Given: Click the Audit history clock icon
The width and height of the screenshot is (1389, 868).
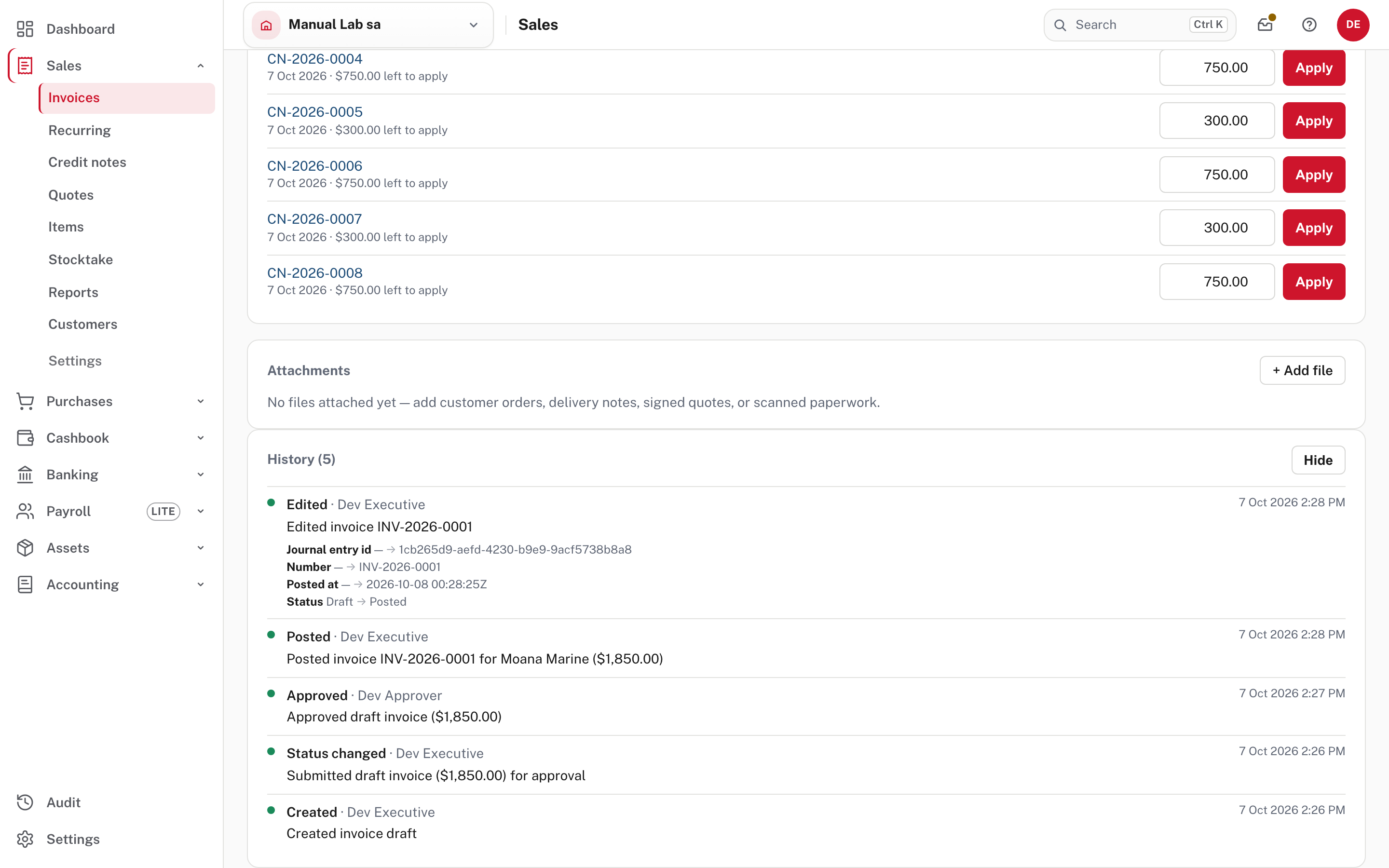Looking at the screenshot, I should coord(25,802).
